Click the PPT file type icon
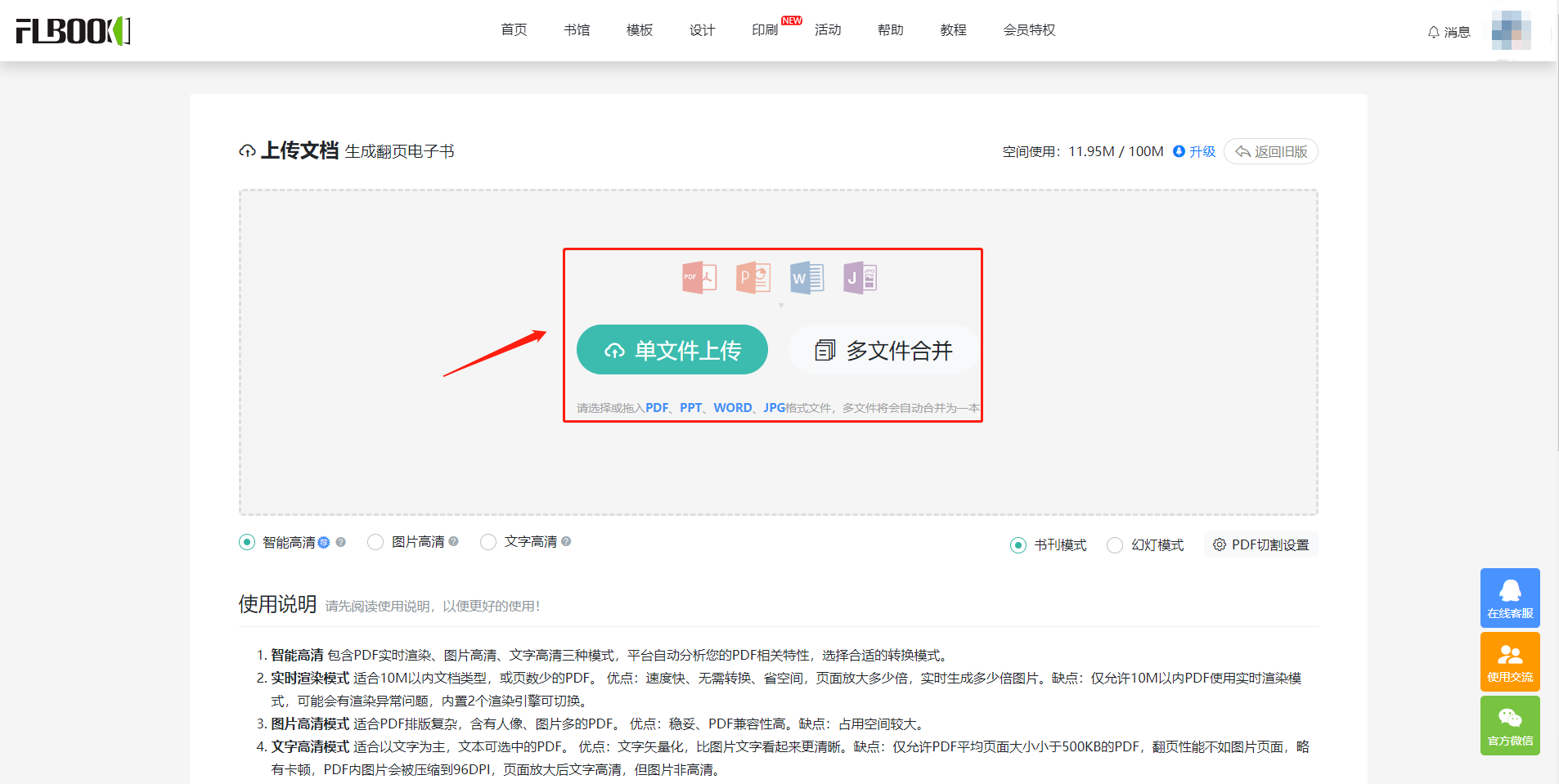Image resolution: width=1559 pixels, height=784 pixels. pos(753,278)
